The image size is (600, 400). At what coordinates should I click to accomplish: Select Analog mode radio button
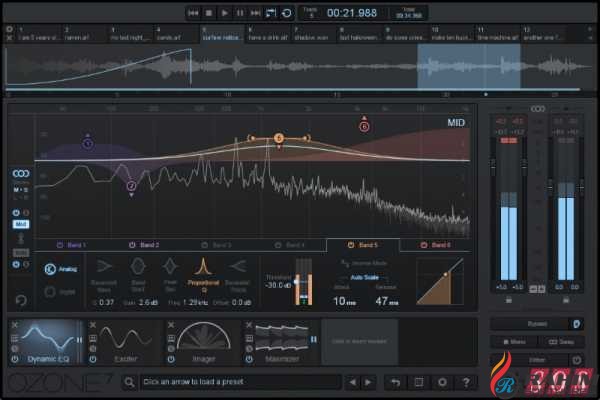[50, 269]
